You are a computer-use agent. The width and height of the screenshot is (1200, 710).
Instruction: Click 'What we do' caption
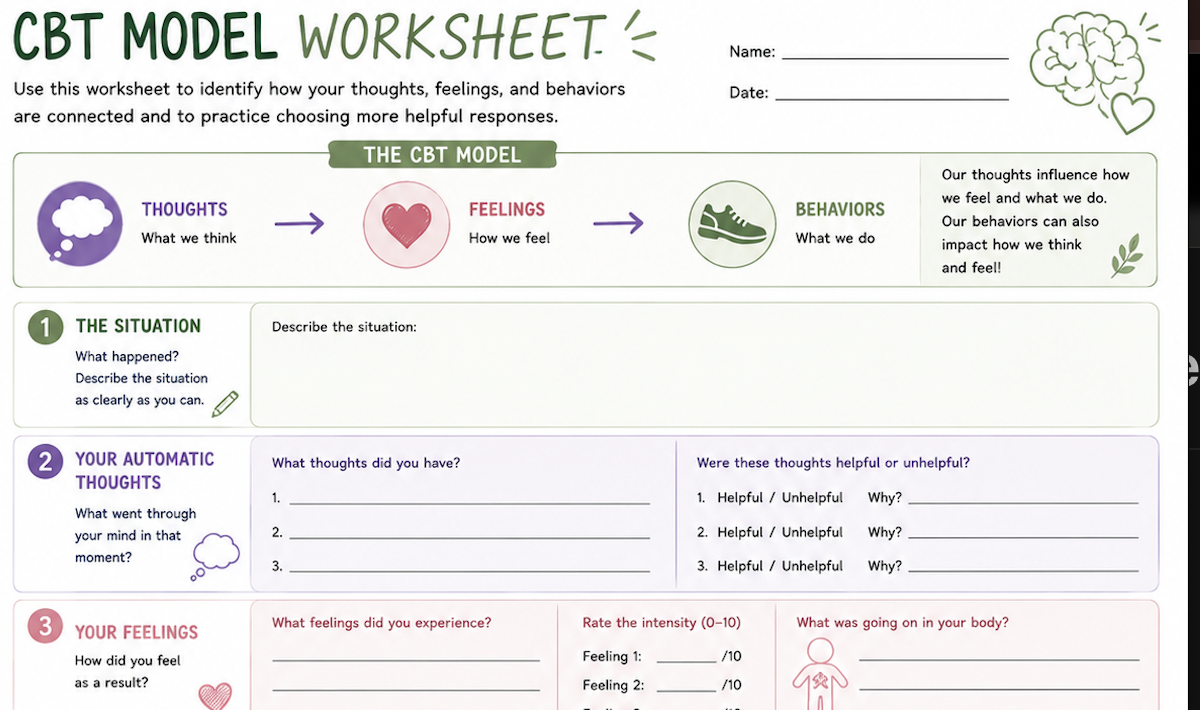(835, 238)
